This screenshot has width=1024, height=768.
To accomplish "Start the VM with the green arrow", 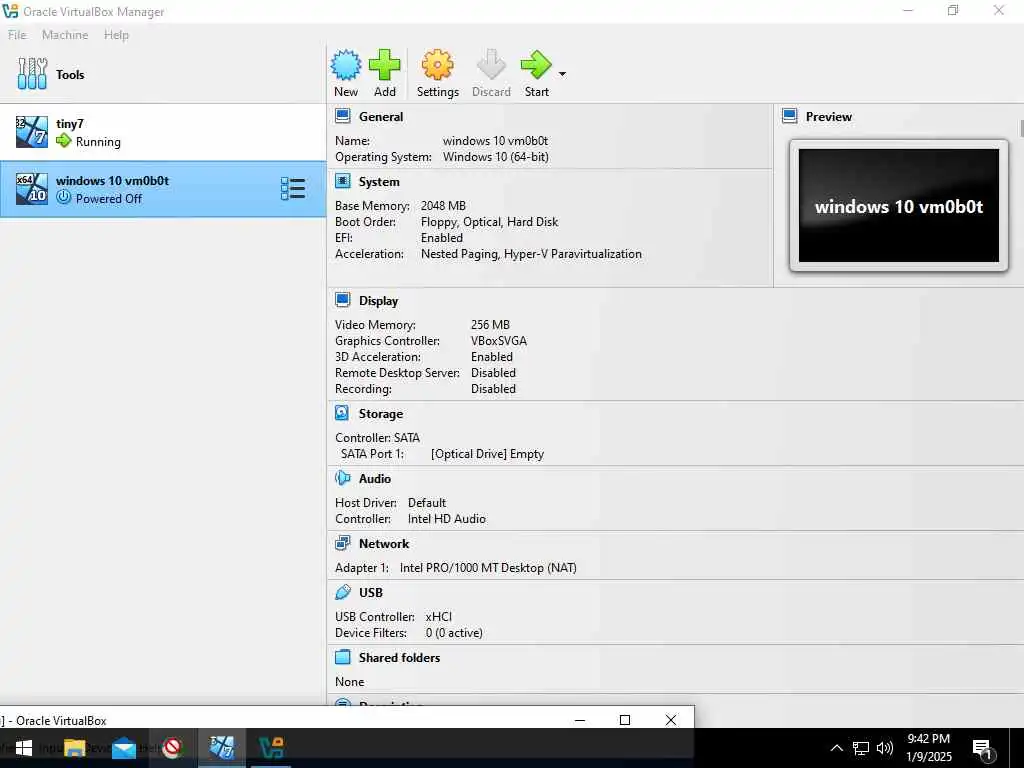I will 536,65.
